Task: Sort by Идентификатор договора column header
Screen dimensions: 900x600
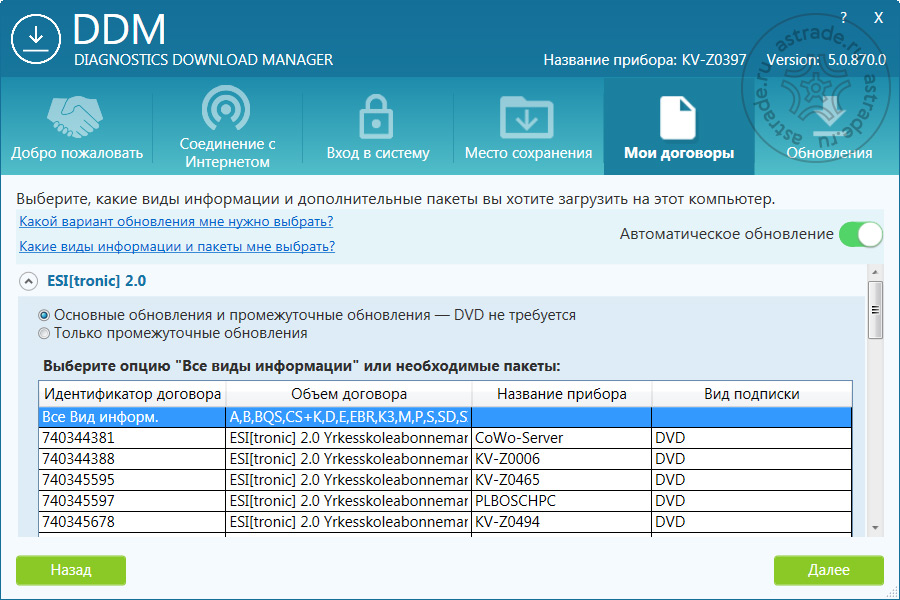Action: pyautogui.click(x=133, y=394)
